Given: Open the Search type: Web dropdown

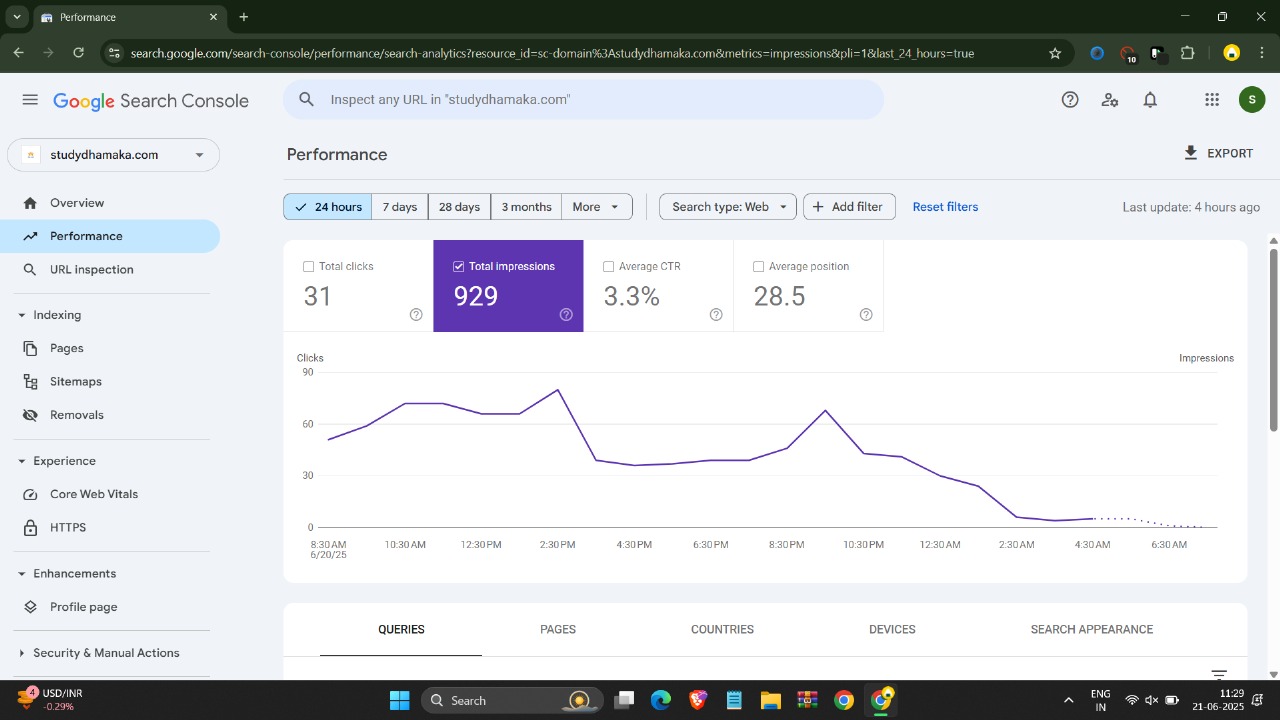Looking at the screenshot, I should 728,207.
